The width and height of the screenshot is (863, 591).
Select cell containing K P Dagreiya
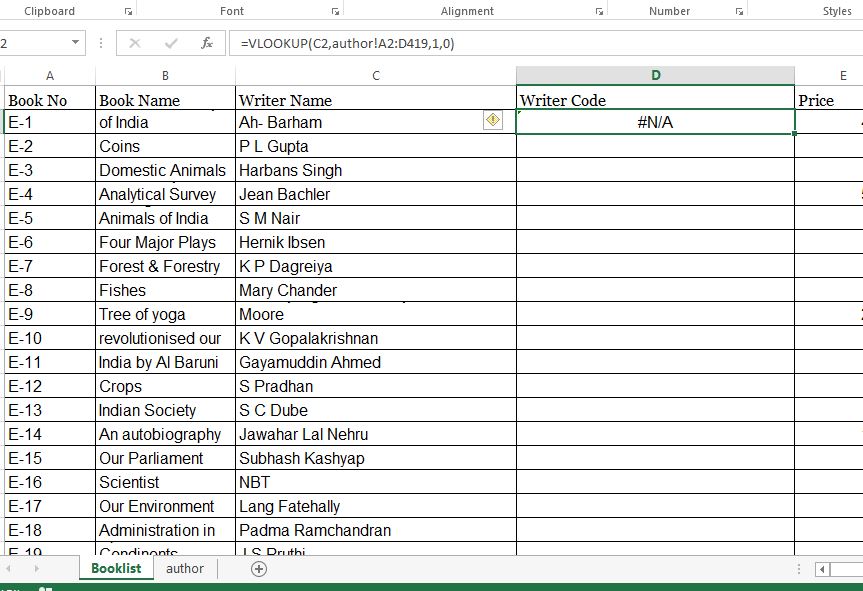point(376,266)
